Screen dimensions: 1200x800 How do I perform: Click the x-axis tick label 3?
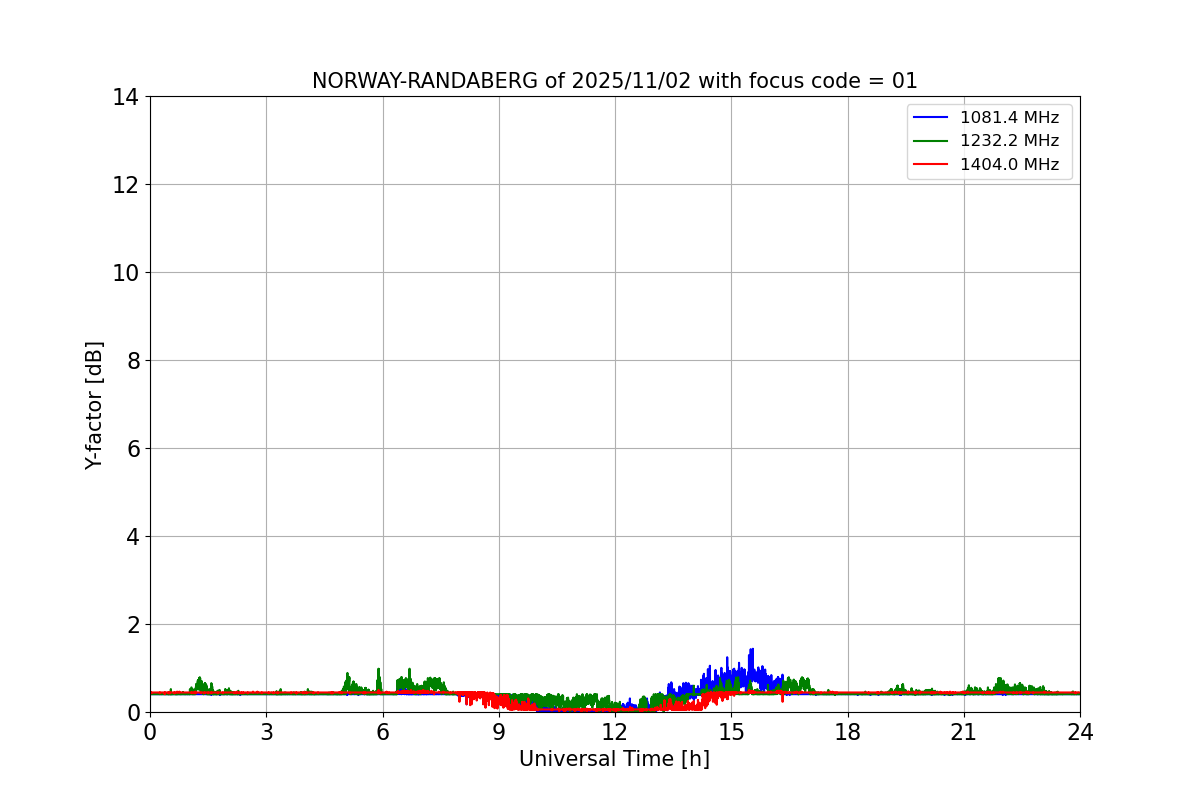(x=266, y=732)
